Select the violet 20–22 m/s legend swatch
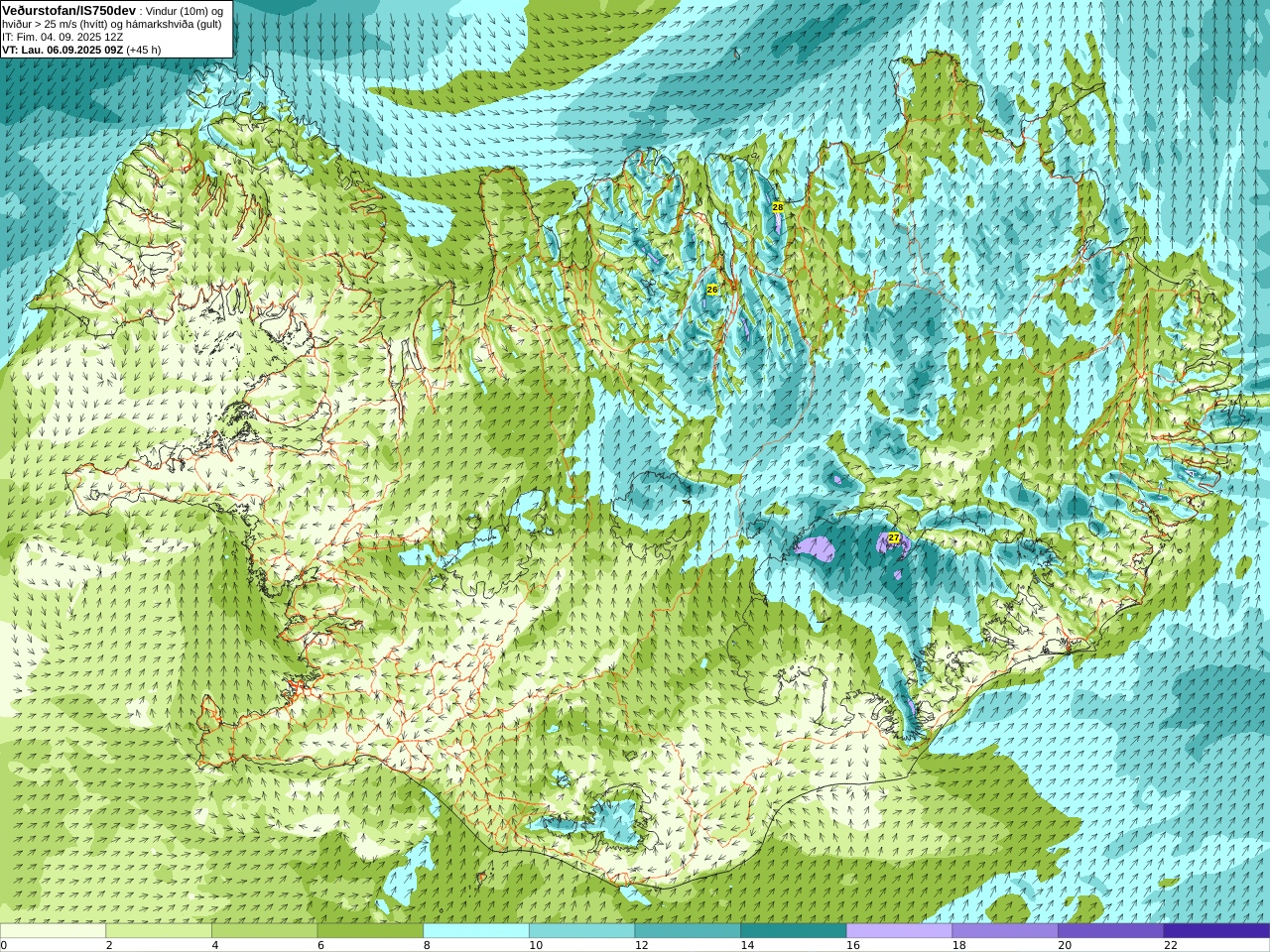Image resolution: width=1270 pixels, height=952 pixels. [x=1110, y=931]
